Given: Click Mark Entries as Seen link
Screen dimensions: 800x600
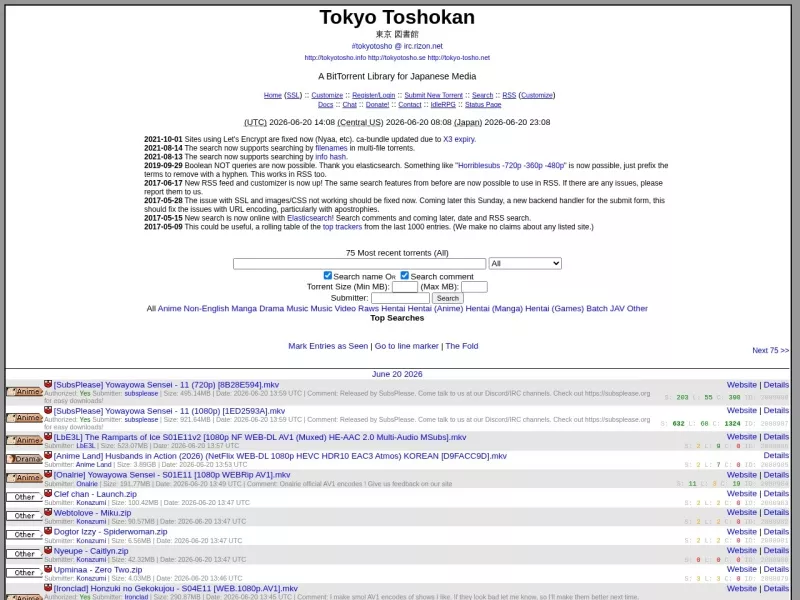Looking at the screenshot, I should point(328,346).
